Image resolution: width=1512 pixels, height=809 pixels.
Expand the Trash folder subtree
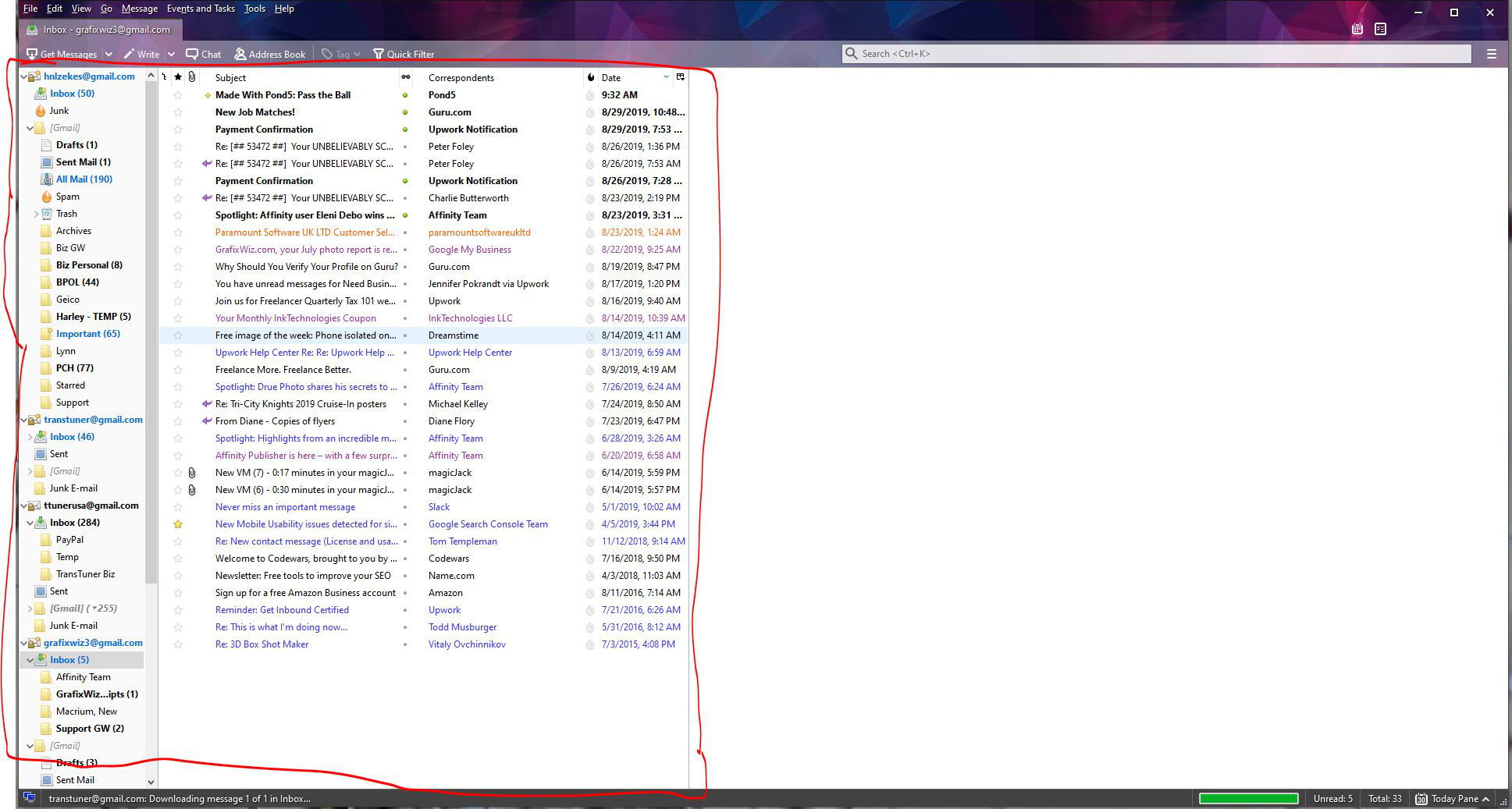pos(36,214)
